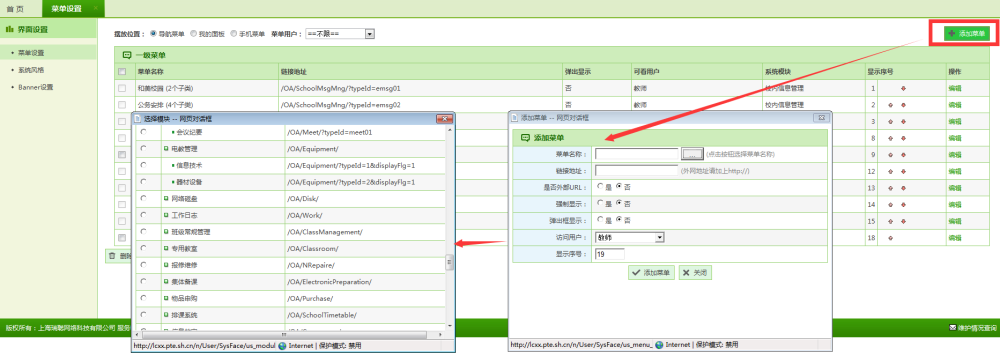1000x363 pixels.
Task: Click the module dialog horizontal scrollbar thumb
Action: point(284,334)
